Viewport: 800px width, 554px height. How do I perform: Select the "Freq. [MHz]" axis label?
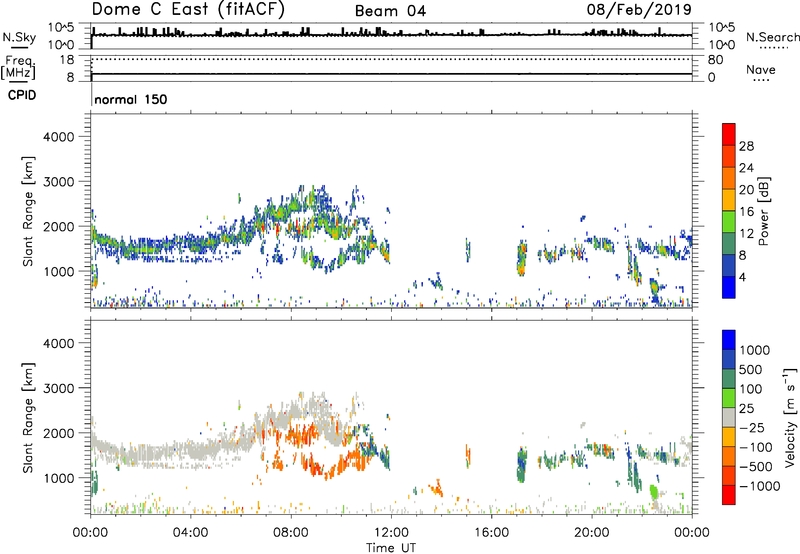19,67
